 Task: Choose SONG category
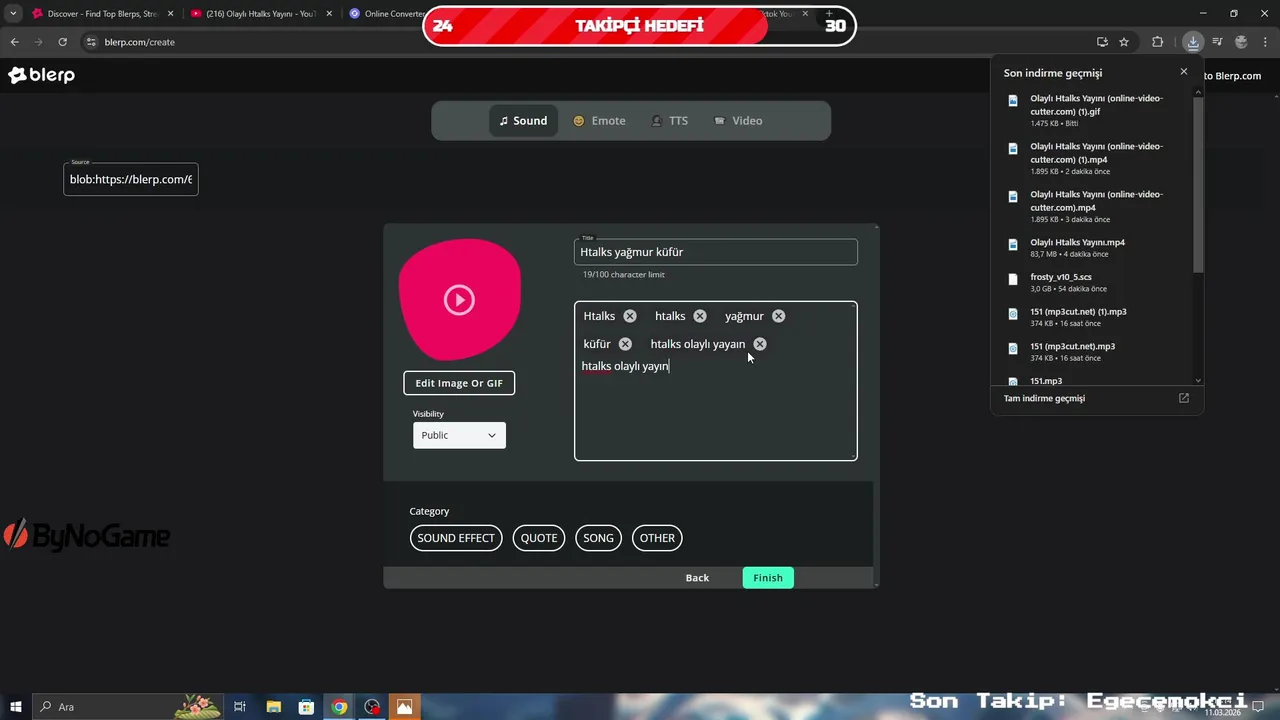click(598, 538)
